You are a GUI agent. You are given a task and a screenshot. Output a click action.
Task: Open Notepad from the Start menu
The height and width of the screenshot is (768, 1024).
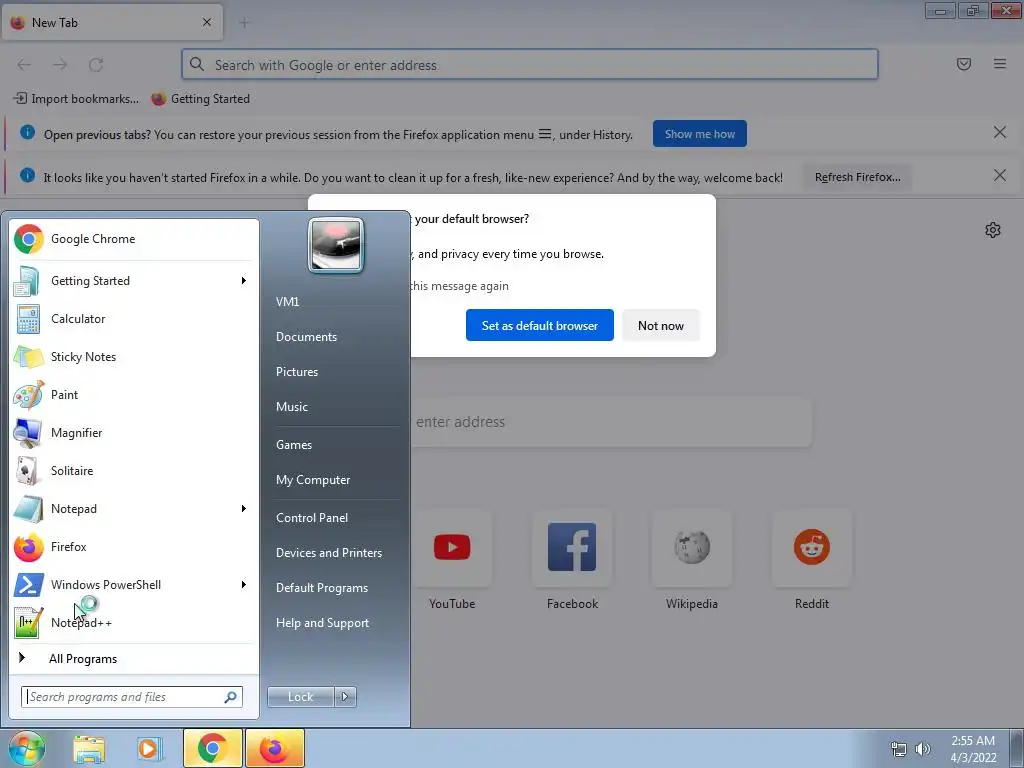124,509
